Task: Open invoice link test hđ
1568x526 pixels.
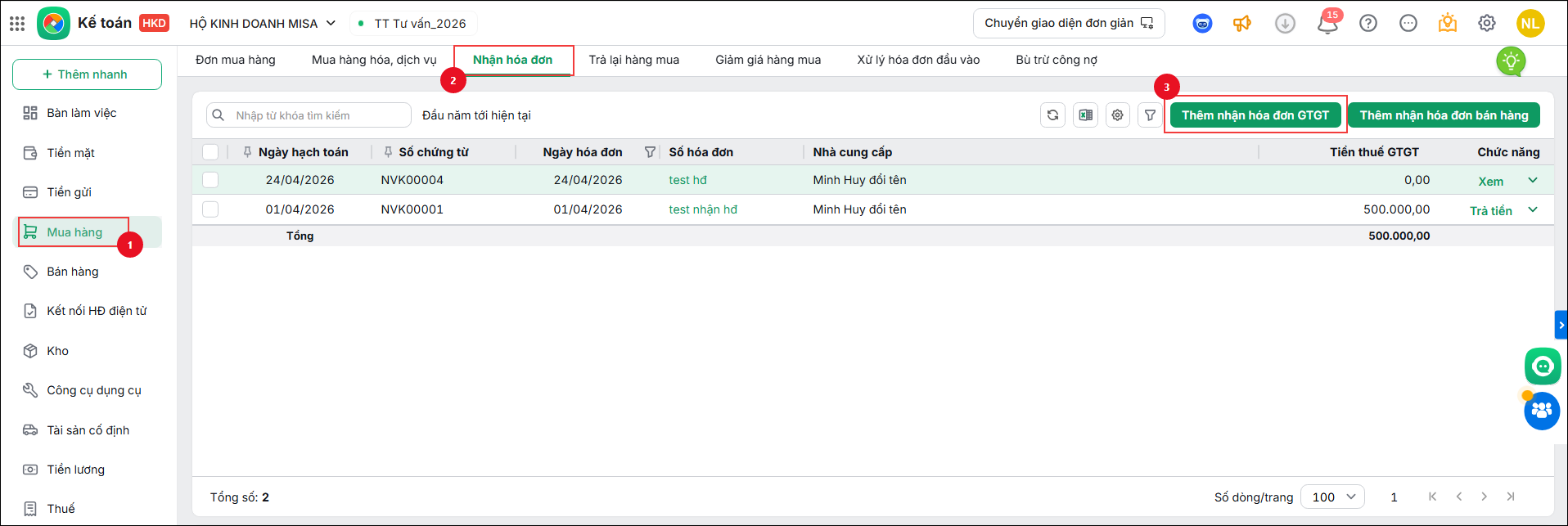Action: pyautogui.click(x=687, y=180)
